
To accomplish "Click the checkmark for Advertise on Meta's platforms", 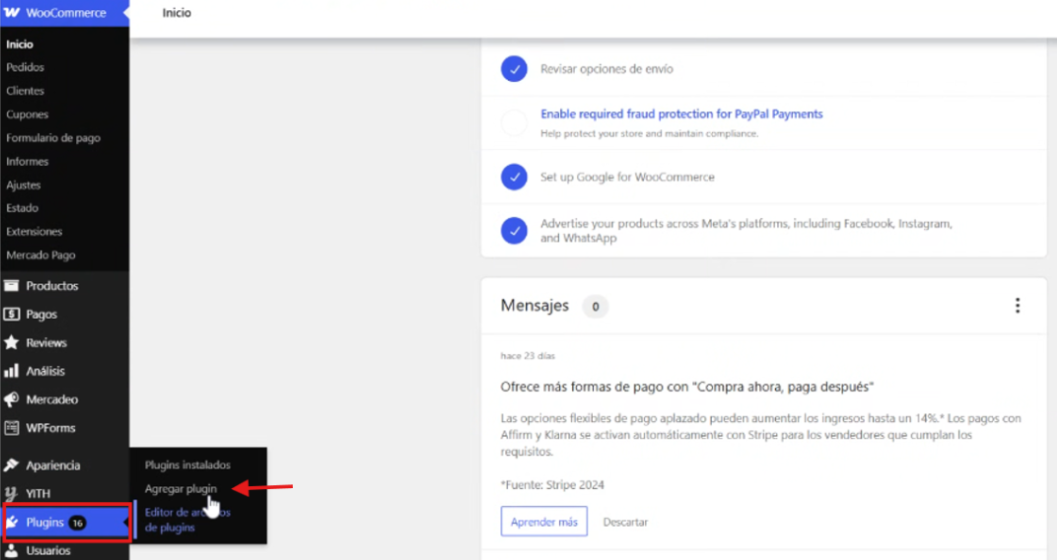I will pyautogui.click(x=514, y=230).
